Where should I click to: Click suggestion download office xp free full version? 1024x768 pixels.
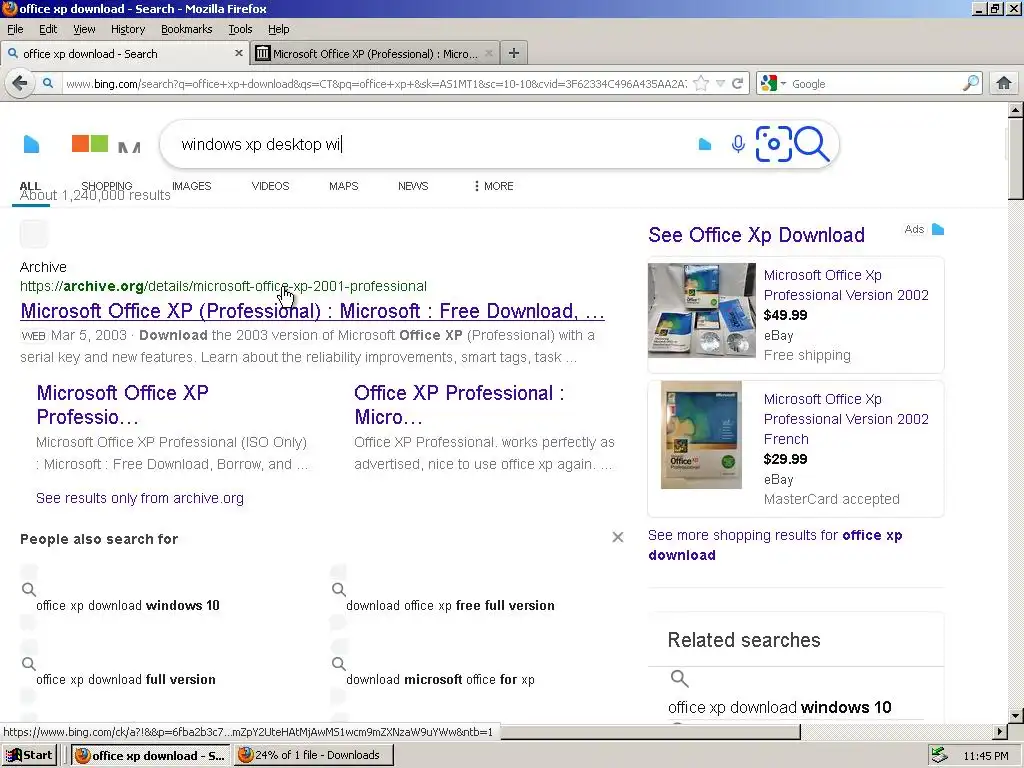(x=450, y=605)
